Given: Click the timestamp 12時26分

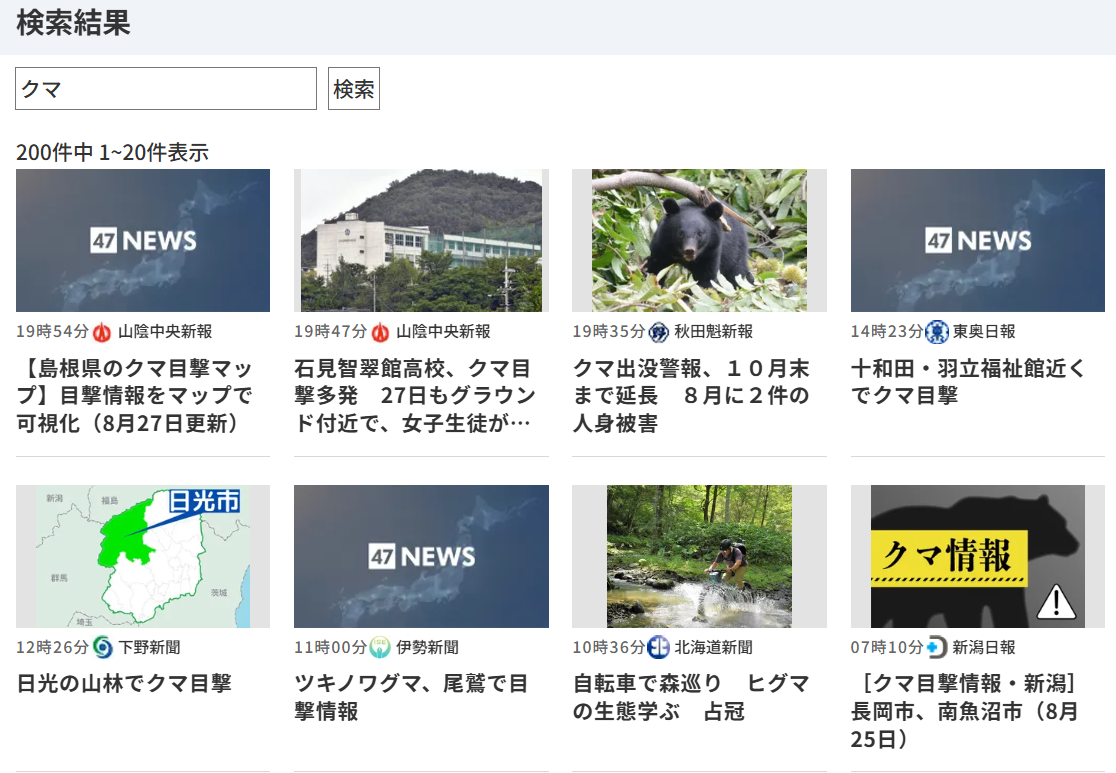Looking at the screenshot, I should click(53, 648).
